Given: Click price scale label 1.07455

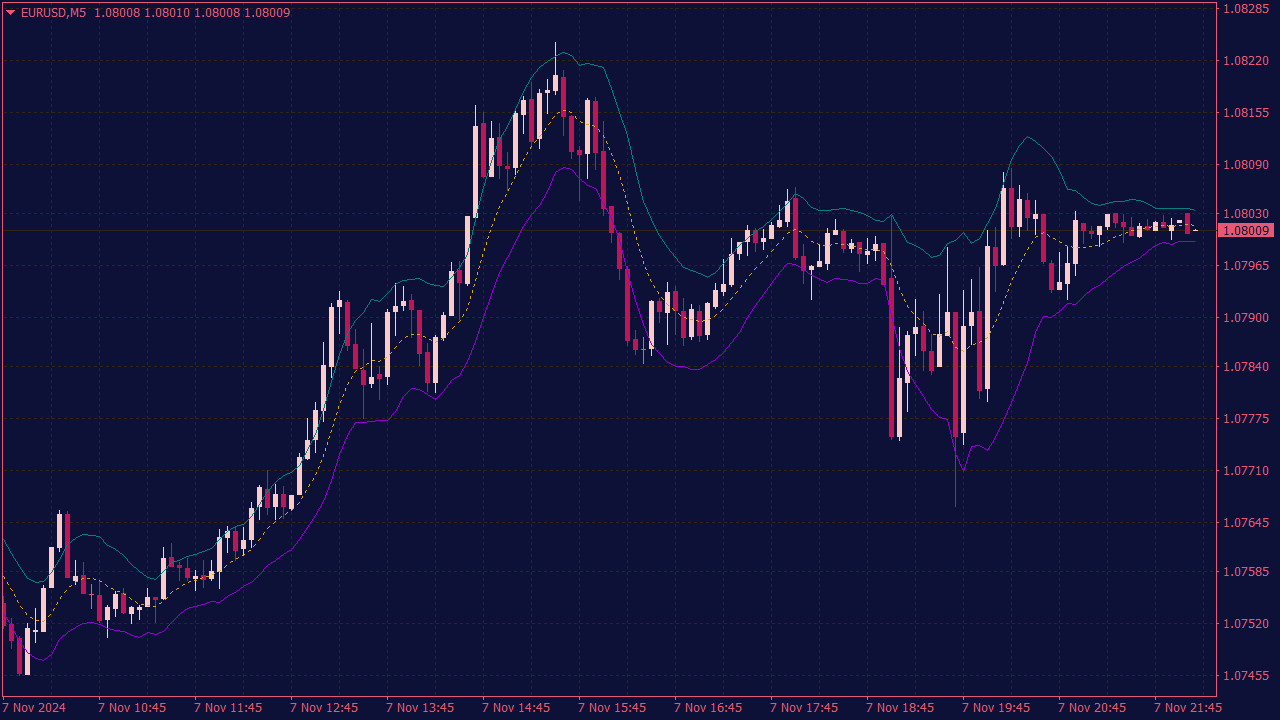Looking at the screenshot, I should 1246,676.
